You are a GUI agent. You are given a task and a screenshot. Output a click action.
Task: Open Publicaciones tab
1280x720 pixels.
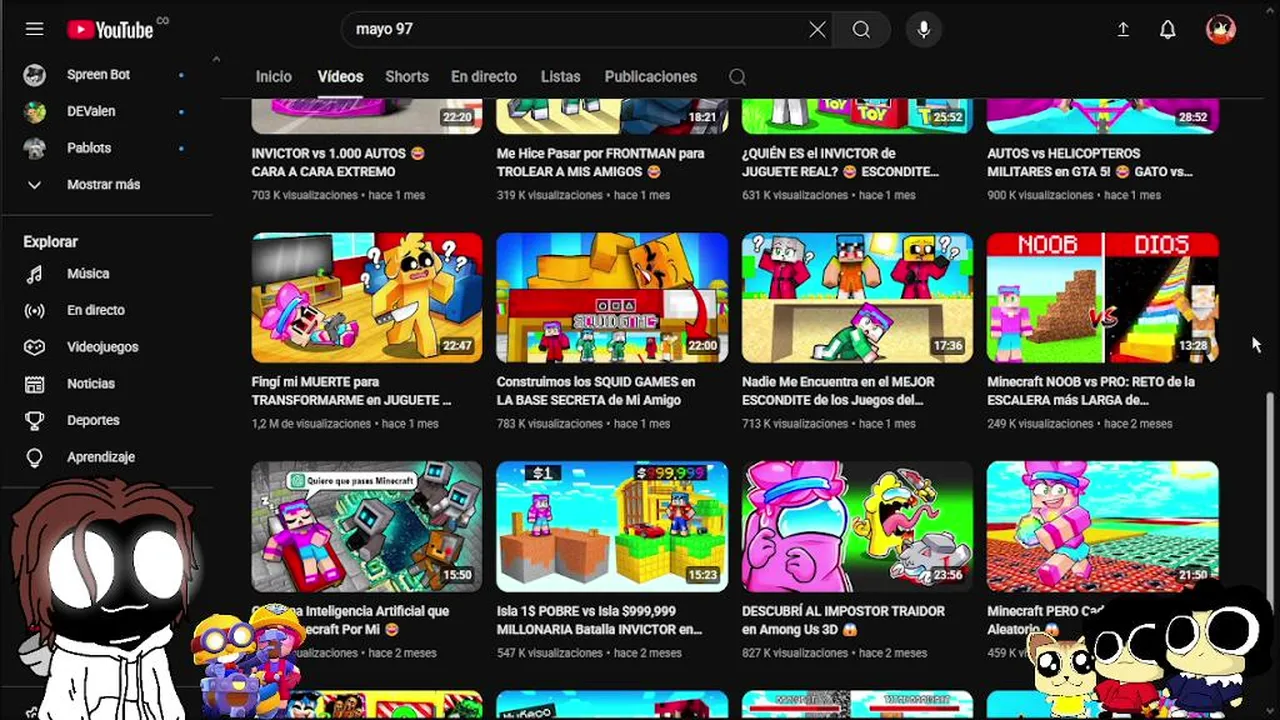pyautogui.click(x=651, y=77)
